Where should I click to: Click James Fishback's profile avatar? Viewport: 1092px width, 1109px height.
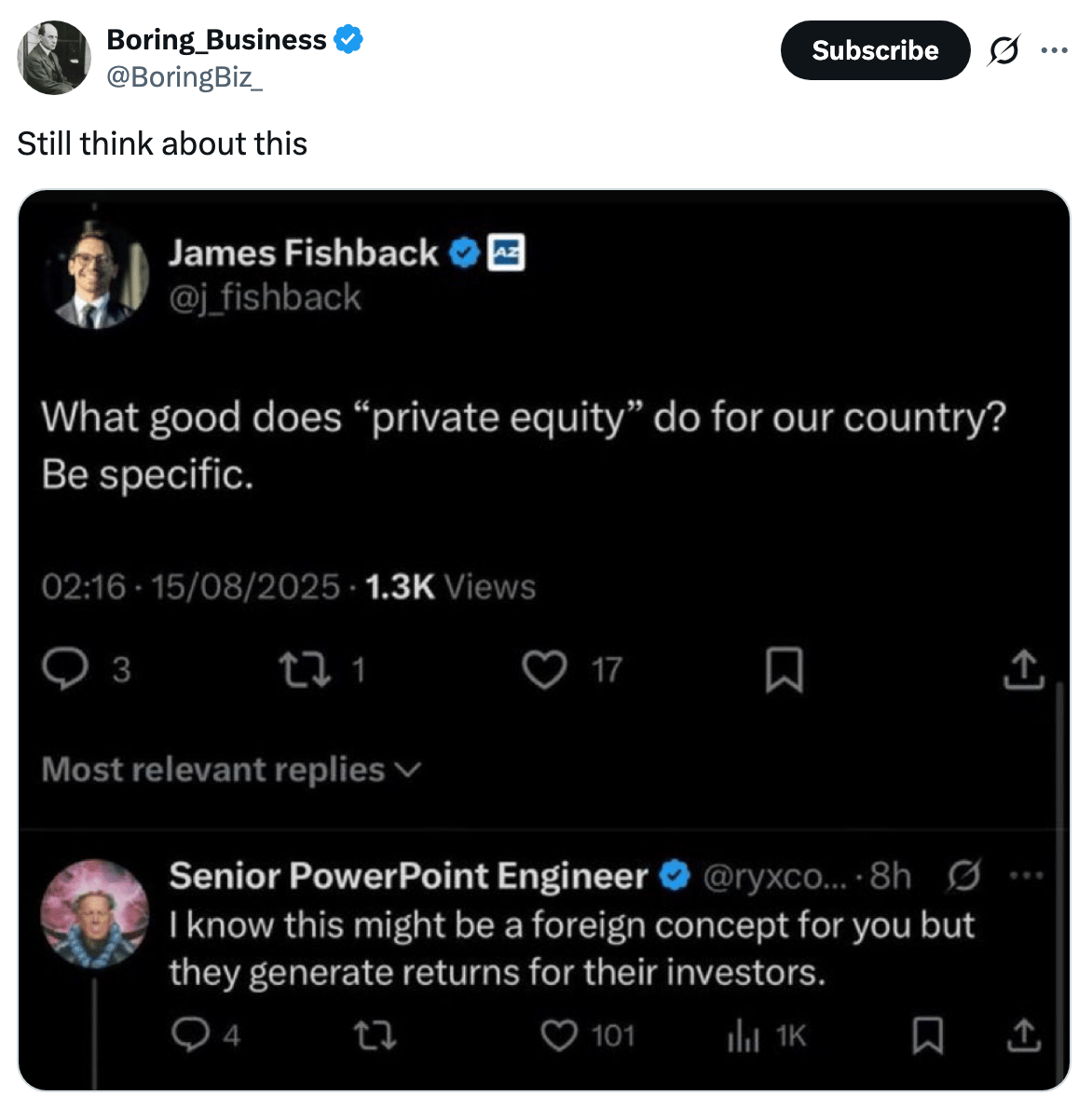coord(99,276)
